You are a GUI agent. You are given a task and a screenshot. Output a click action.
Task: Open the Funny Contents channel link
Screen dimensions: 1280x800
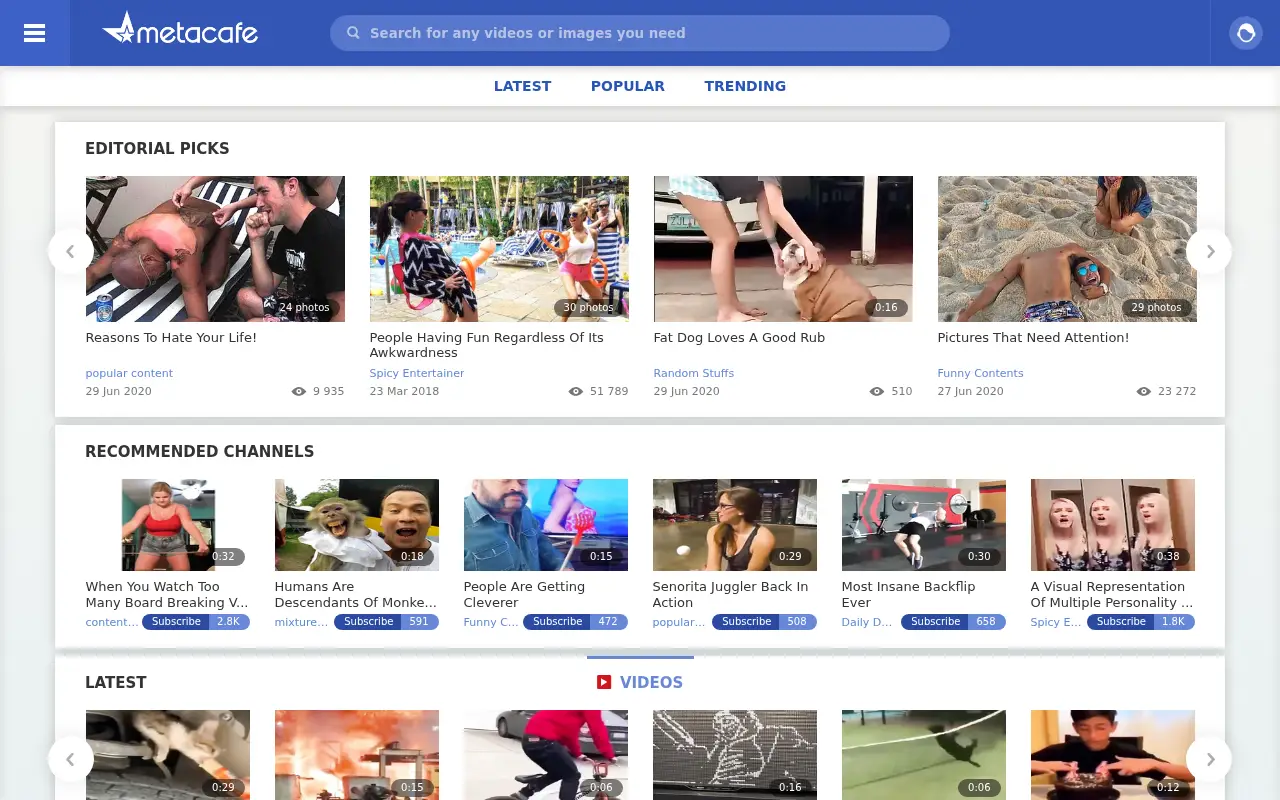[981, 373]
